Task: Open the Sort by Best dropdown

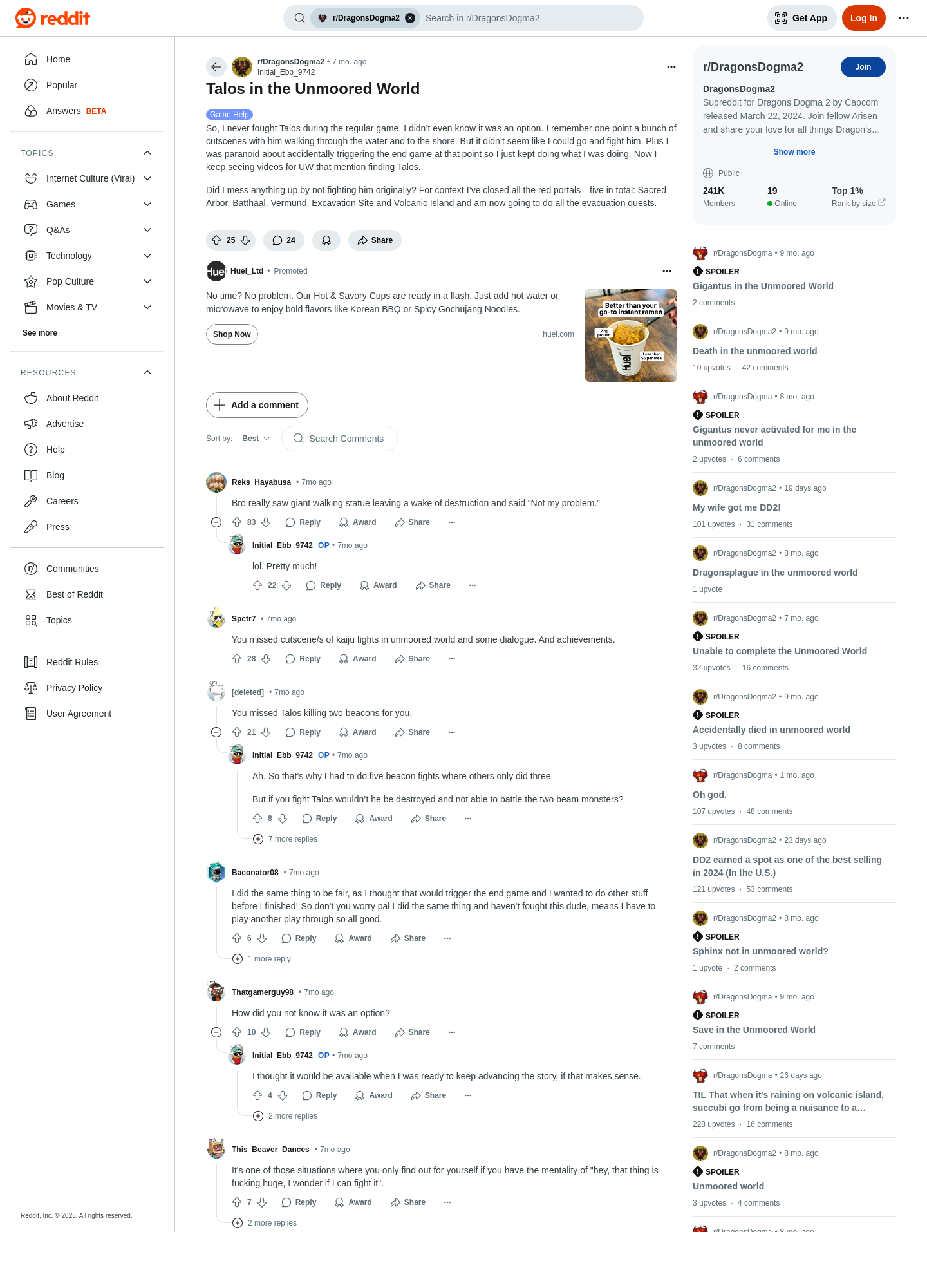Action: (x=256, y=439)
